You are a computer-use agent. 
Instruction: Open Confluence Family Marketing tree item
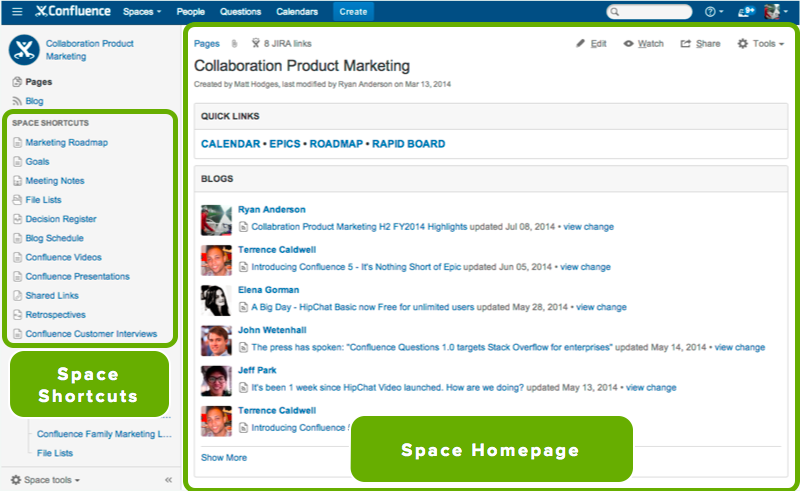[104, 434]
